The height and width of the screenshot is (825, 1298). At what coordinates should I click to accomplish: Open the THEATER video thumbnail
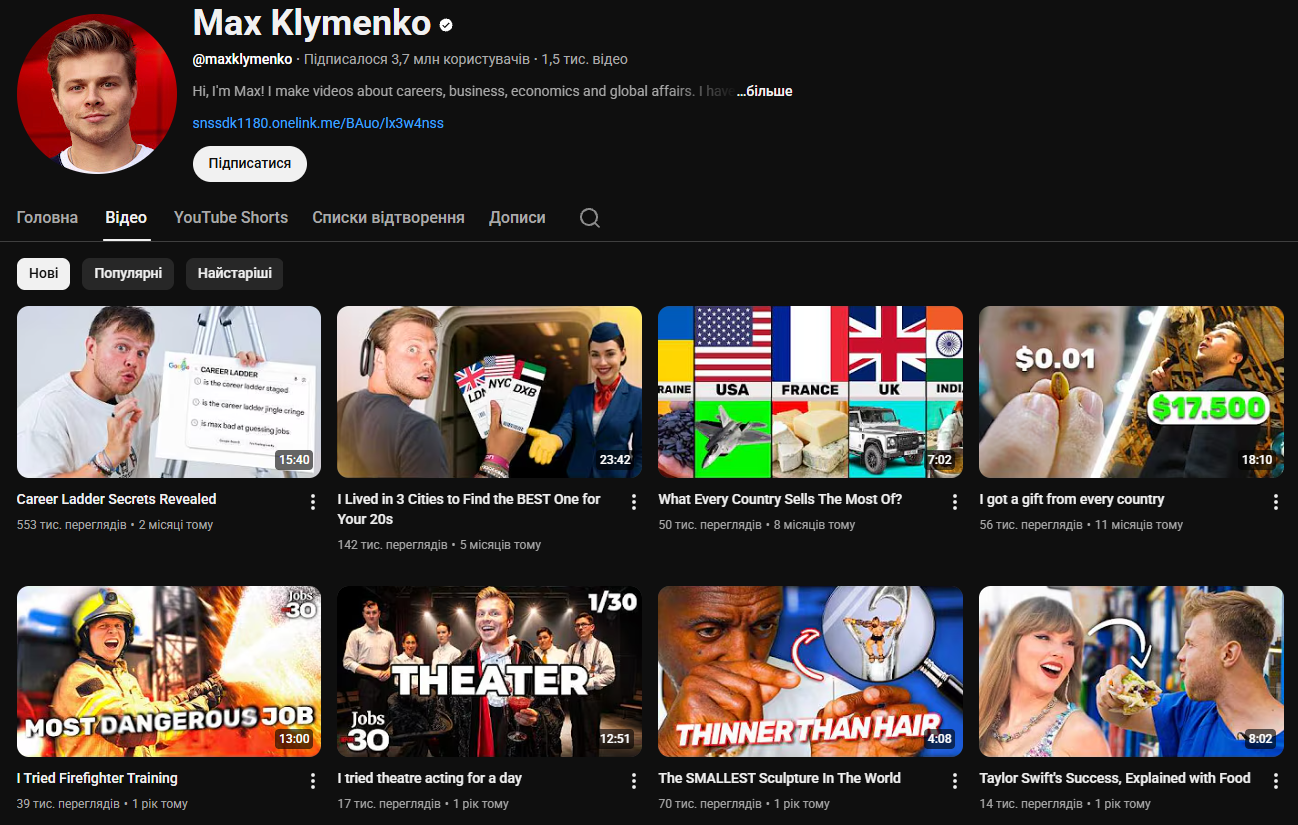pos(489,671)
